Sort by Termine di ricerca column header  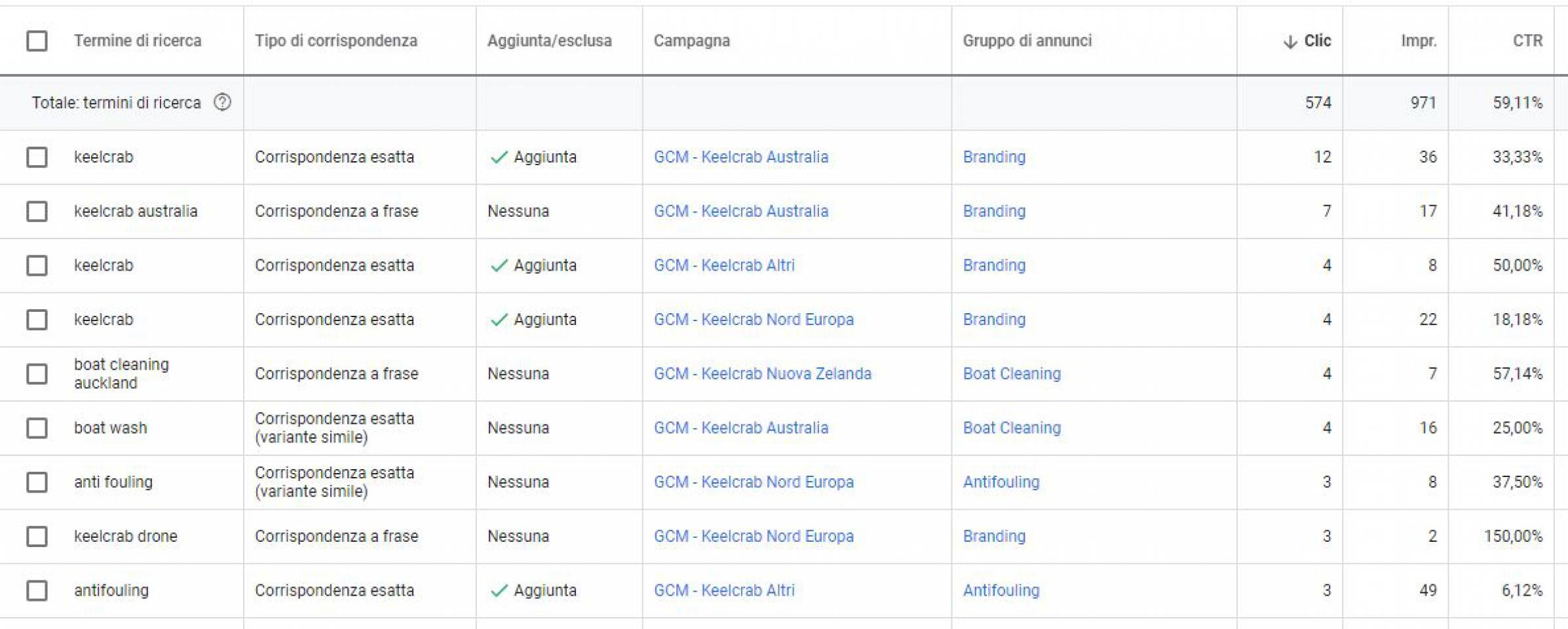coord(138,41)
